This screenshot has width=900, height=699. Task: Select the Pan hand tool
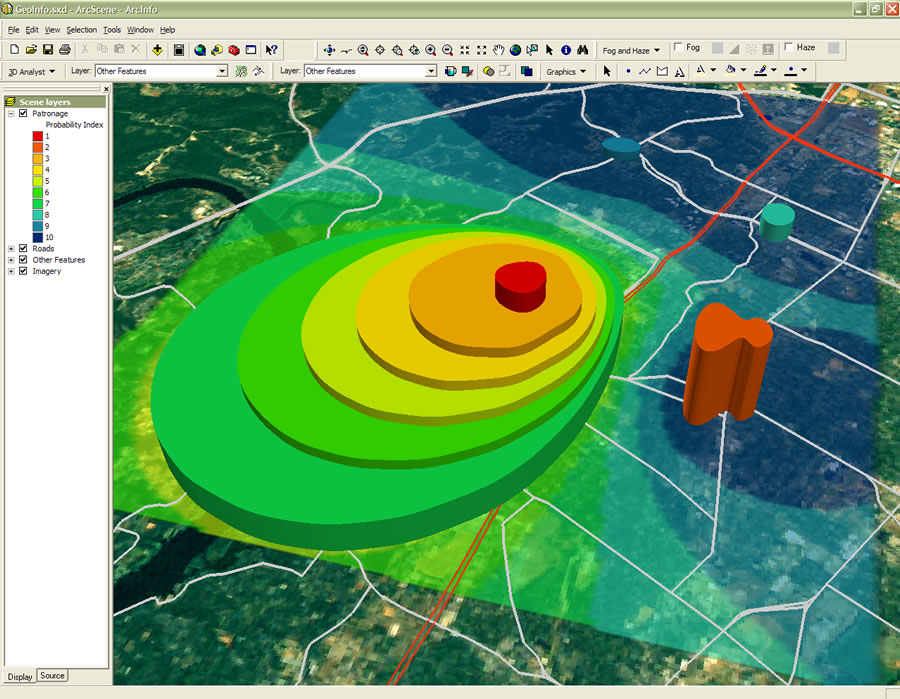(x=498, y=51)
